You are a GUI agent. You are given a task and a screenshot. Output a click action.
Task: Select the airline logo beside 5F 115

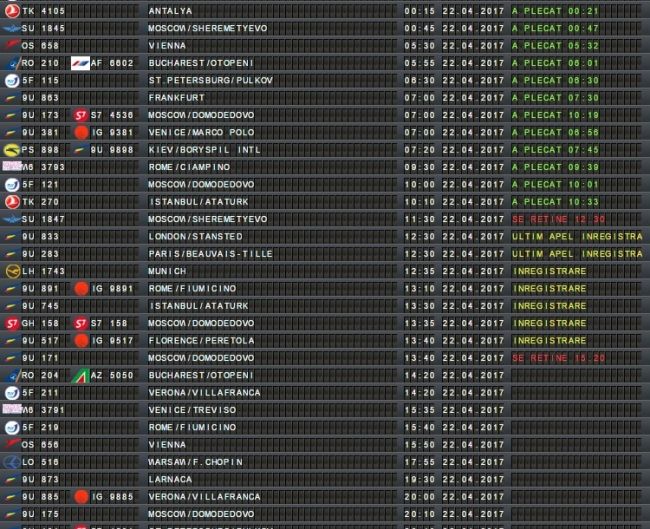coord(12,80)
